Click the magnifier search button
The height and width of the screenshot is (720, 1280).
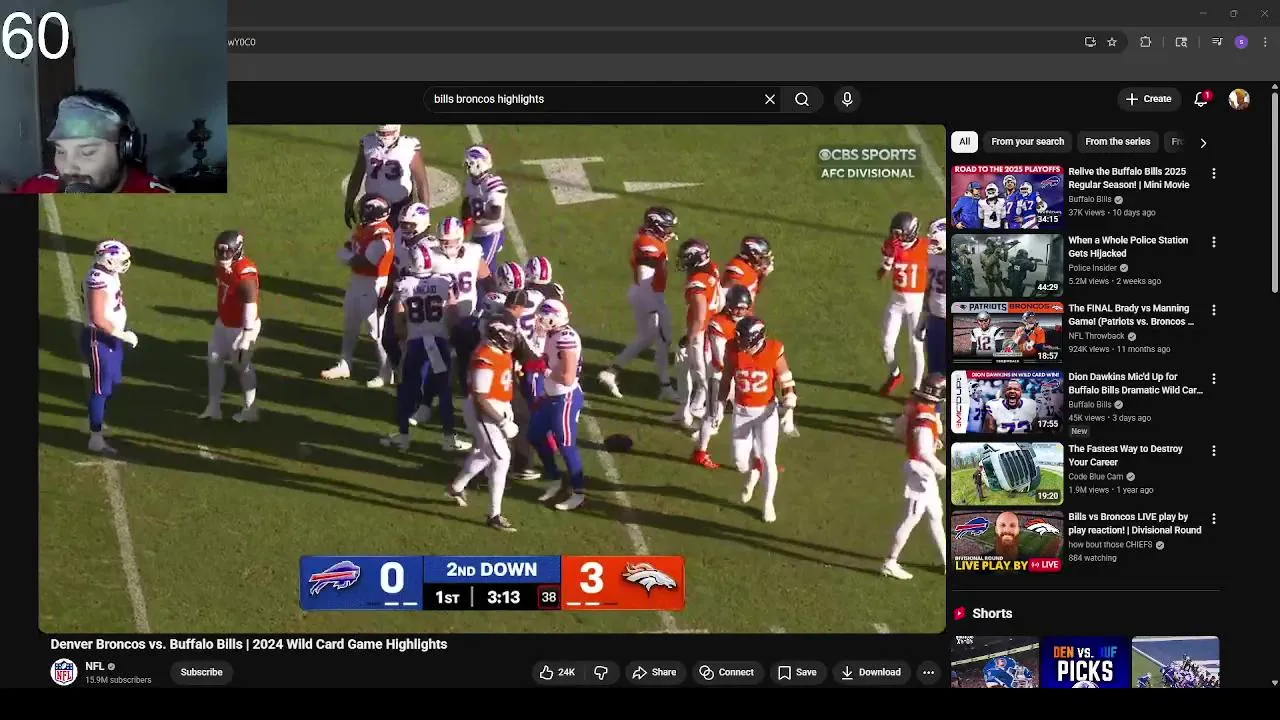pyautogui.click(x=802, y=99)
